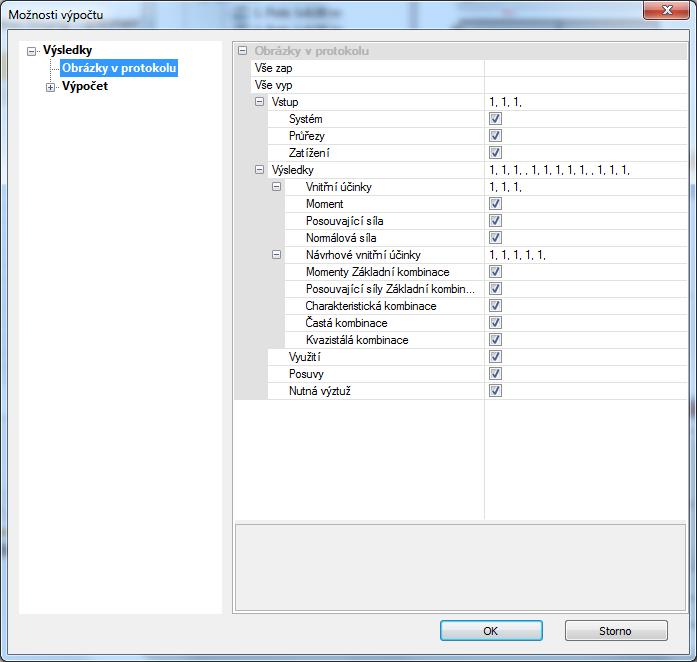Toggle the Posuvy checkbox
The height and width of the screenshot is (662, 697).
pyautogui.click(x=495, y=373)
